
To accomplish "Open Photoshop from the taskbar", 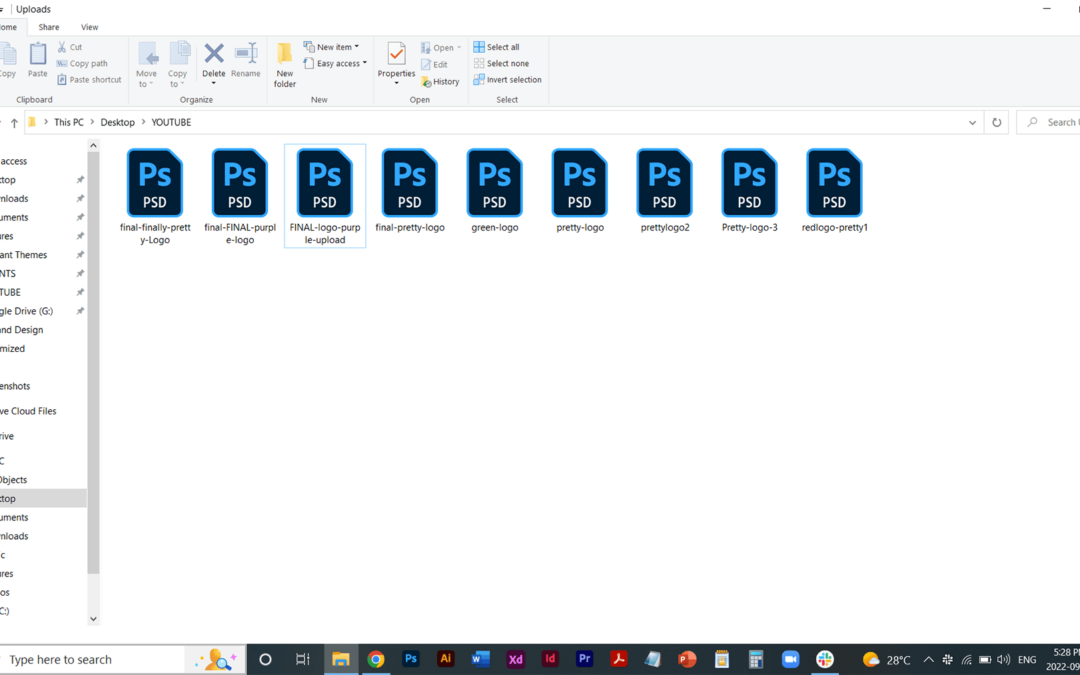I will [x=411, y=659].
